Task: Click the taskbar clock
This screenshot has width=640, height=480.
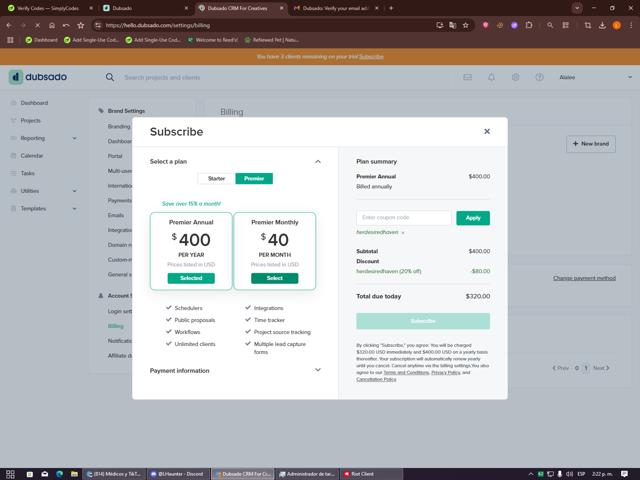Action: tap(602, 474)
